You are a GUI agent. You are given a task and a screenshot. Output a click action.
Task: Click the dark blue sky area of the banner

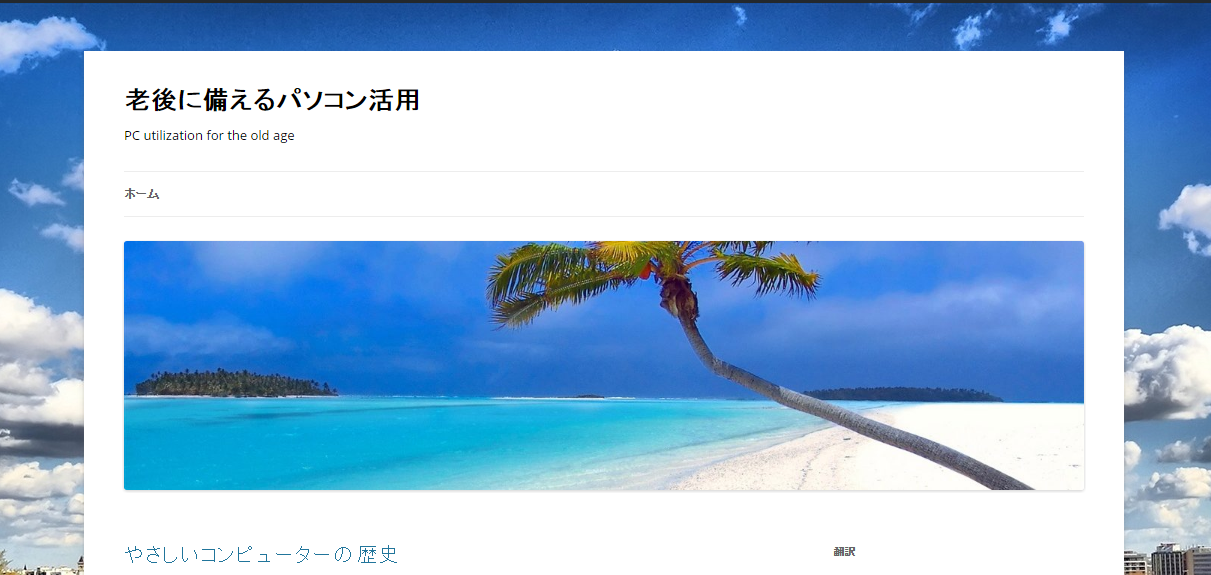[x=300, y=300]
